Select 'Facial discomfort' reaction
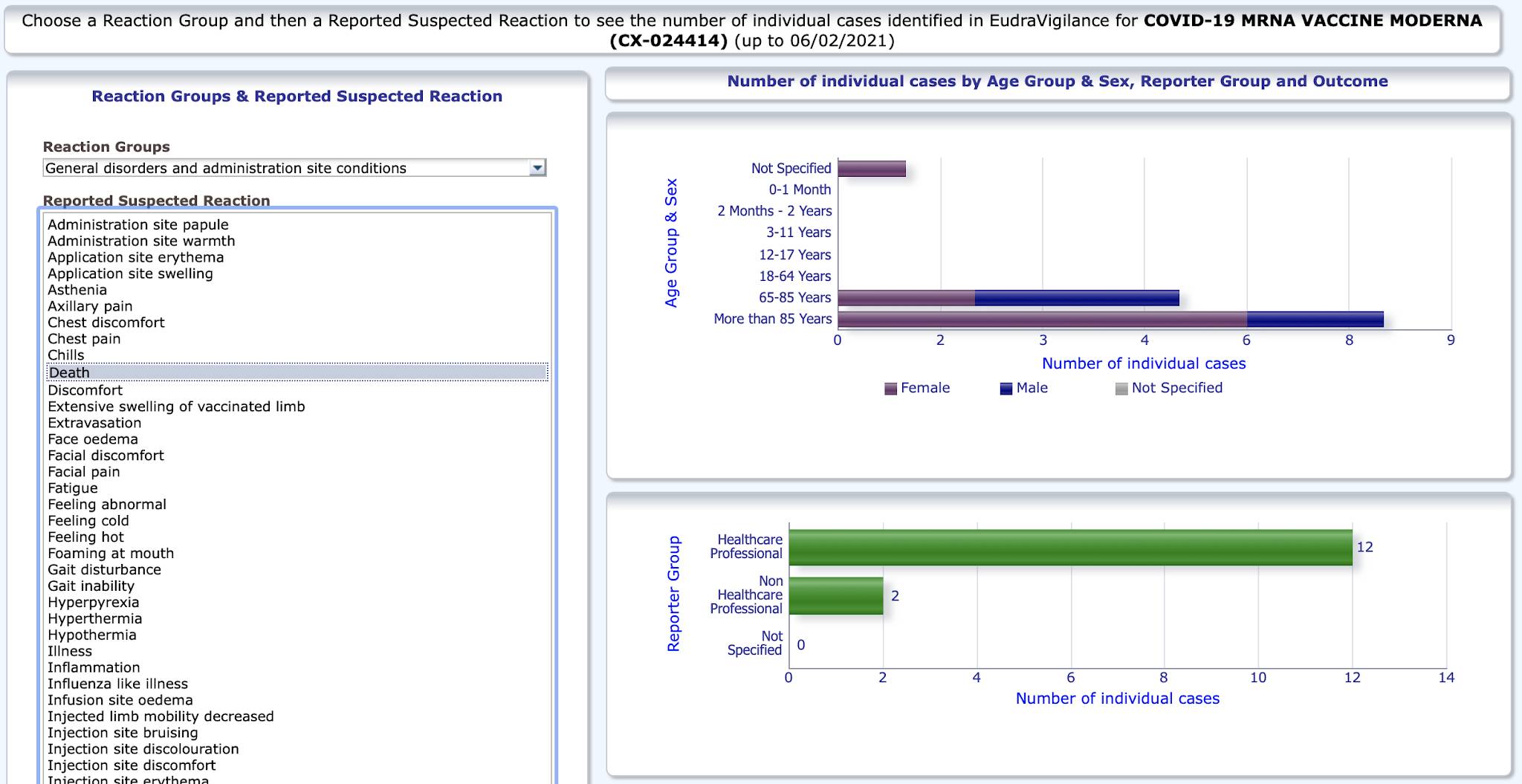Image resolution: width=1522 pixels, height=784 pixels. [106, 456]
